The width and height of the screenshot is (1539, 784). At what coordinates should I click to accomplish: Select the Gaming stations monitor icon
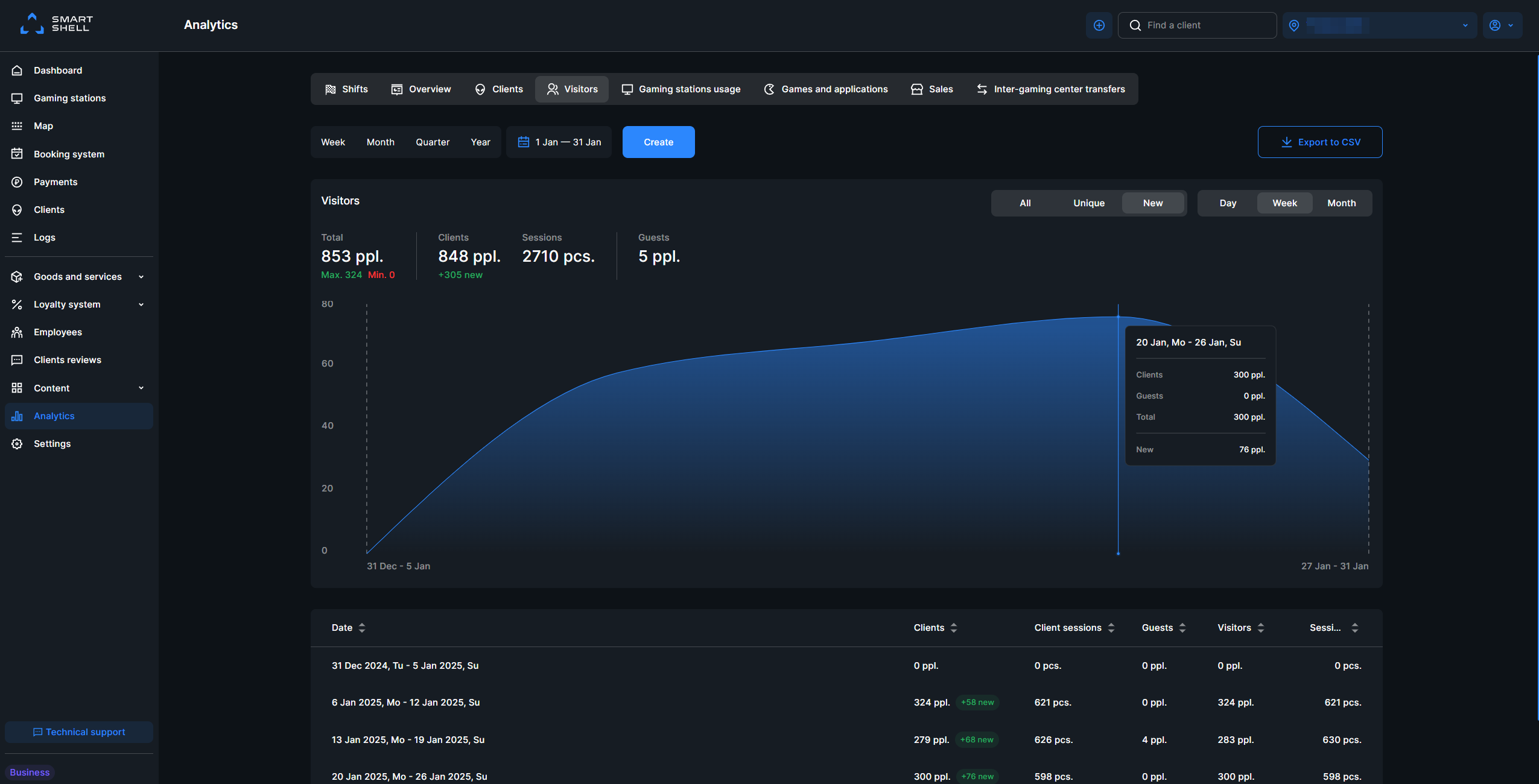click(17, 98)
